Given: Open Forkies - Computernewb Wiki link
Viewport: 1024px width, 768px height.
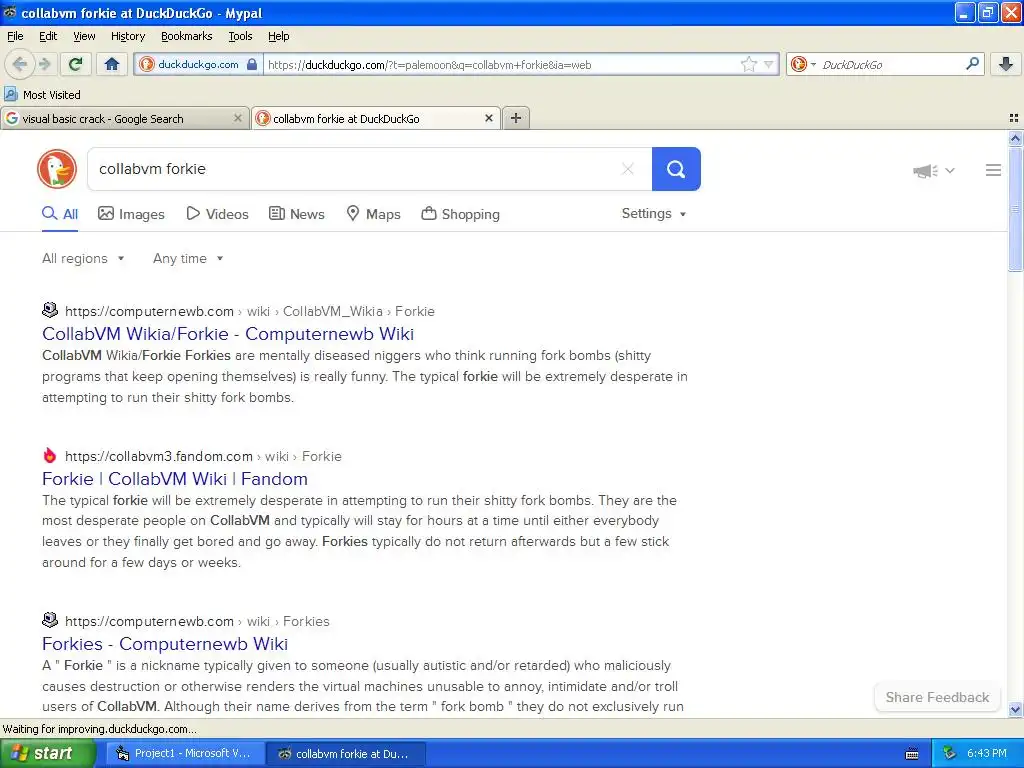Looking at the screenshot, I should [x=165, y=644].
